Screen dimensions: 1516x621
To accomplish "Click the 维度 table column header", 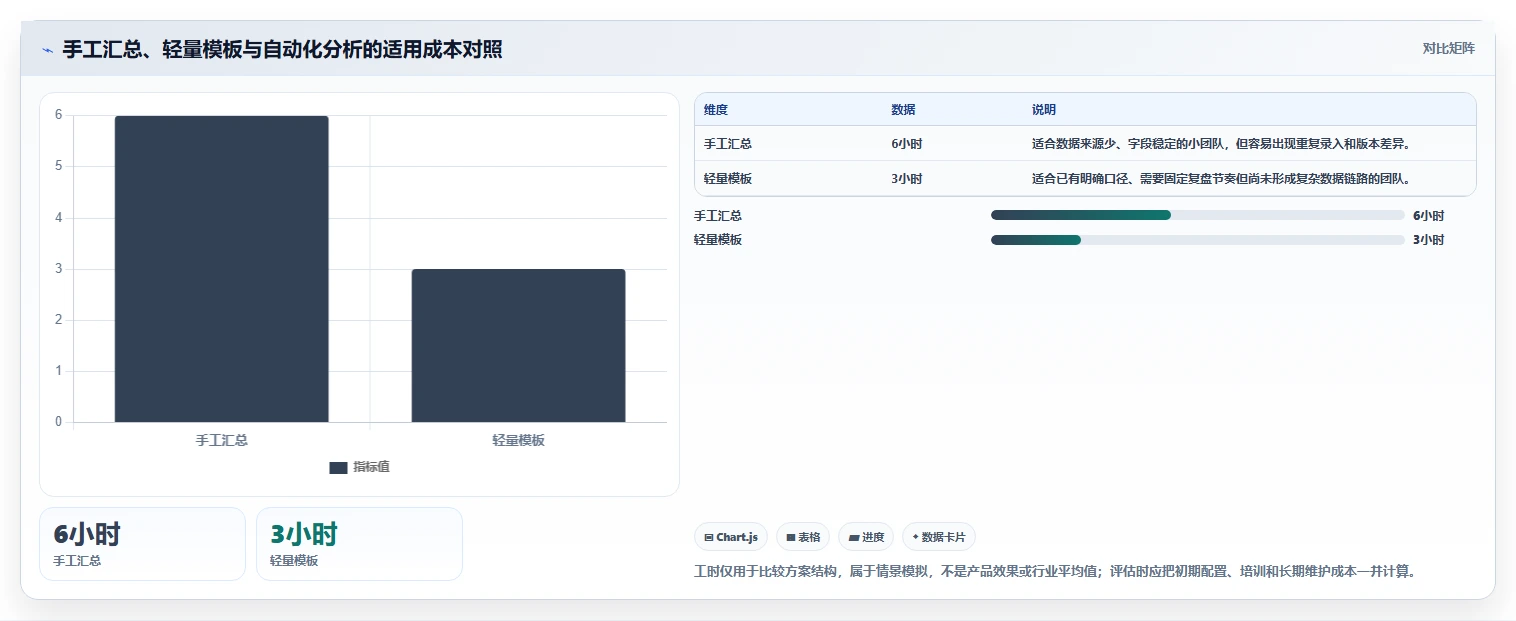I will [716, 110].
